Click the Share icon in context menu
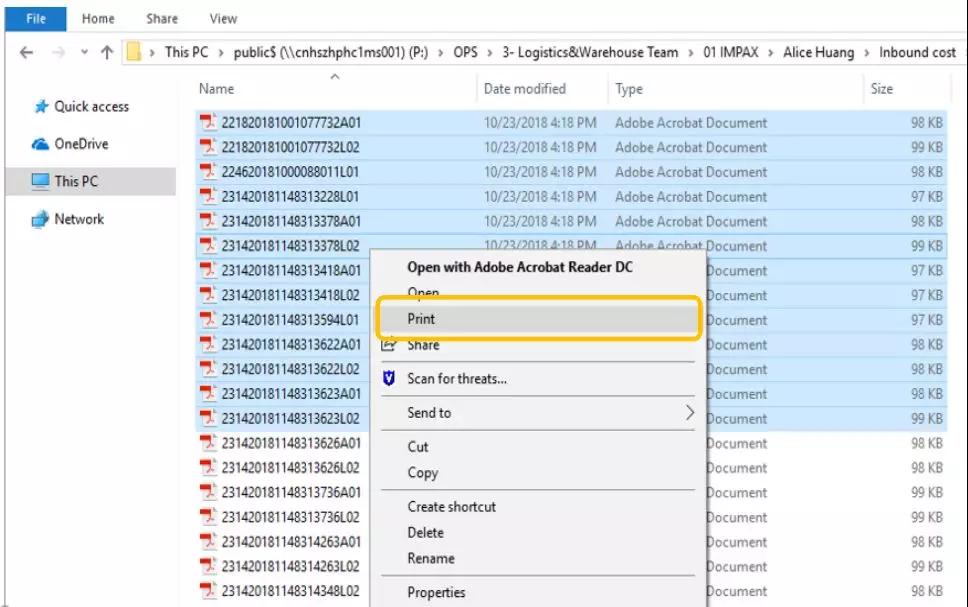This screenshot has height=607, width=968. click(x=389, y=345)
